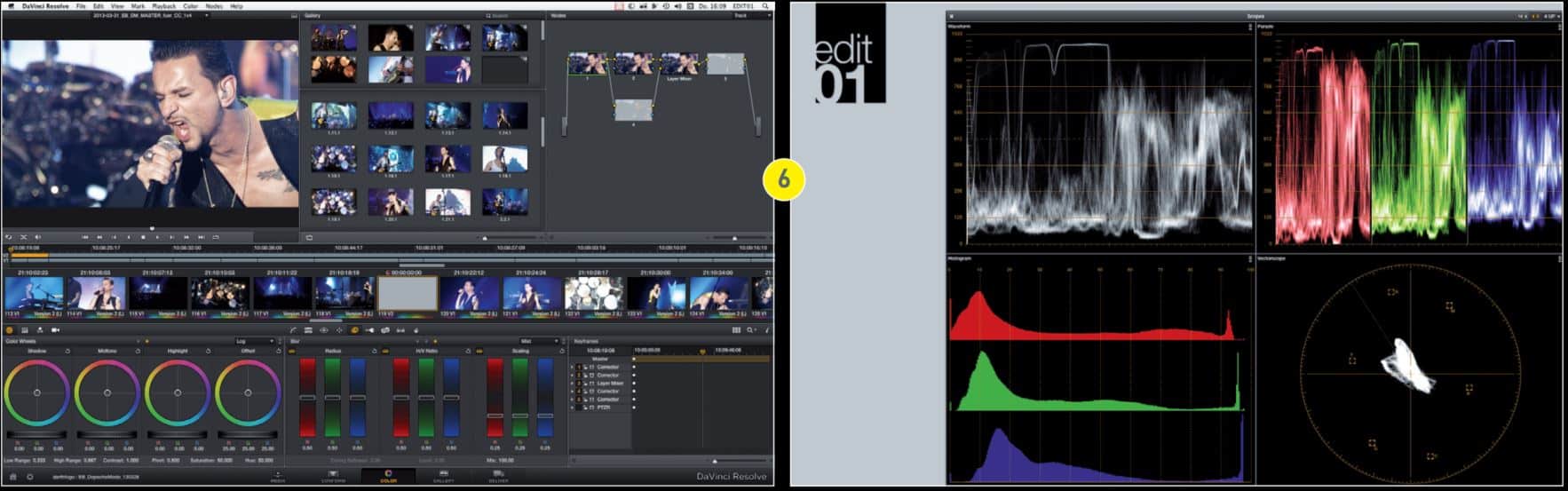Select the grey node below the node chain
This screenshot has height=491, width=1568.
tap(633, 110)
